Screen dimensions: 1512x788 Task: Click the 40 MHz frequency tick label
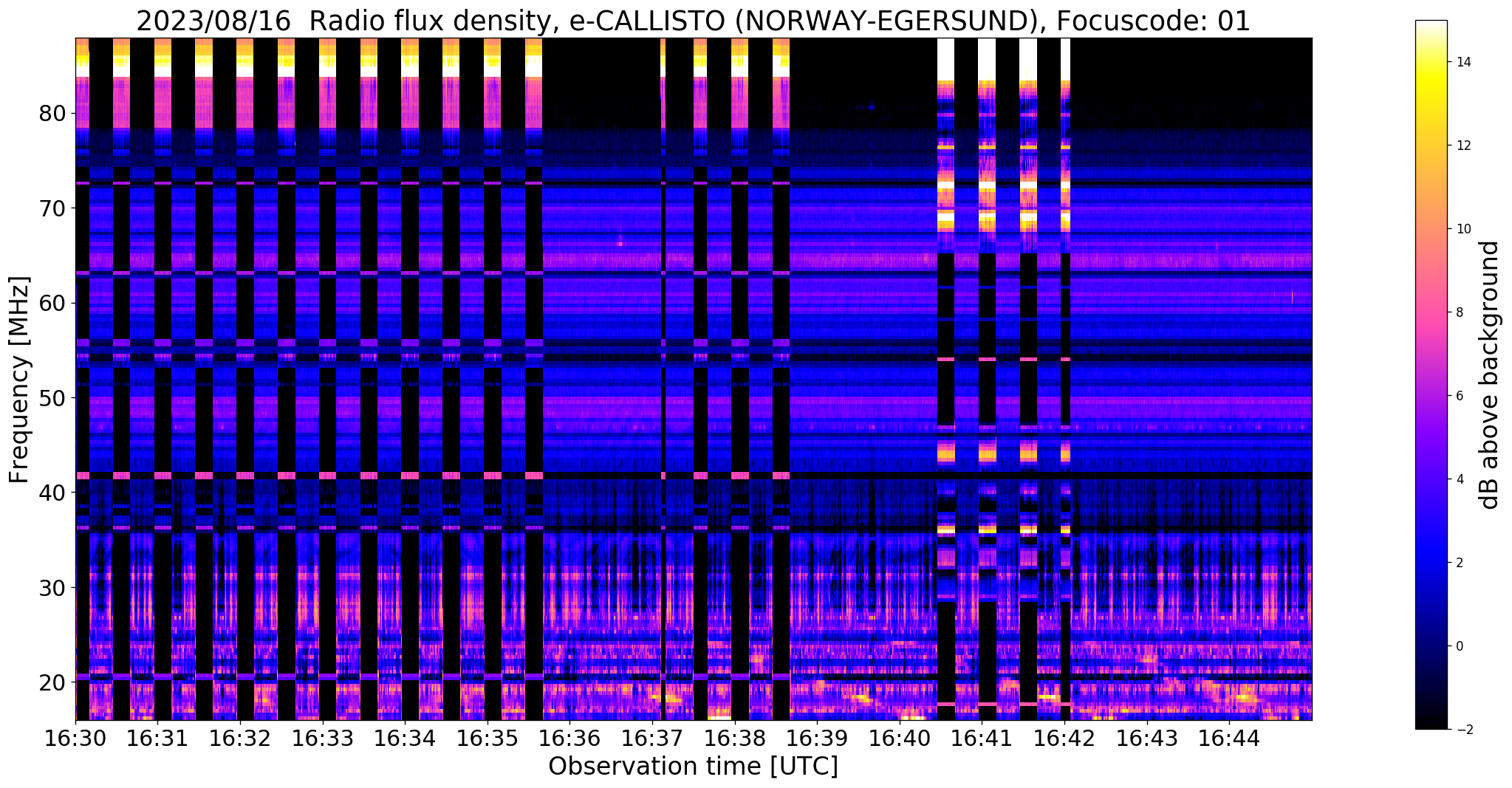53,493
